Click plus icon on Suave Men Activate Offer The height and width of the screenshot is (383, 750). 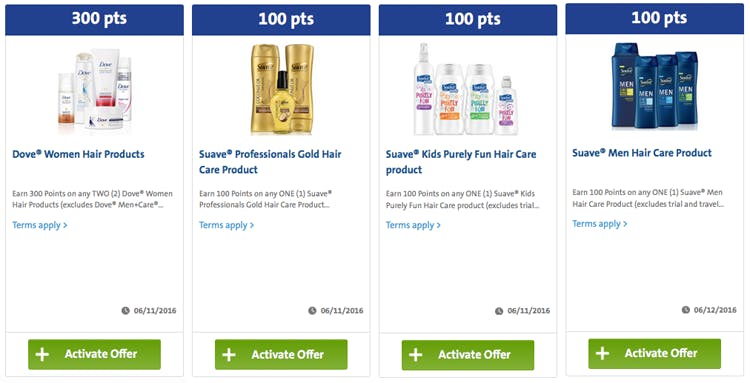(602, 353)
